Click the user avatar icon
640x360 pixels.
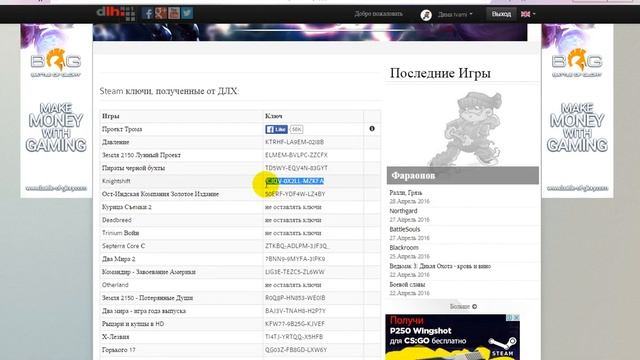pyautogui.click(x=426, y=15)
